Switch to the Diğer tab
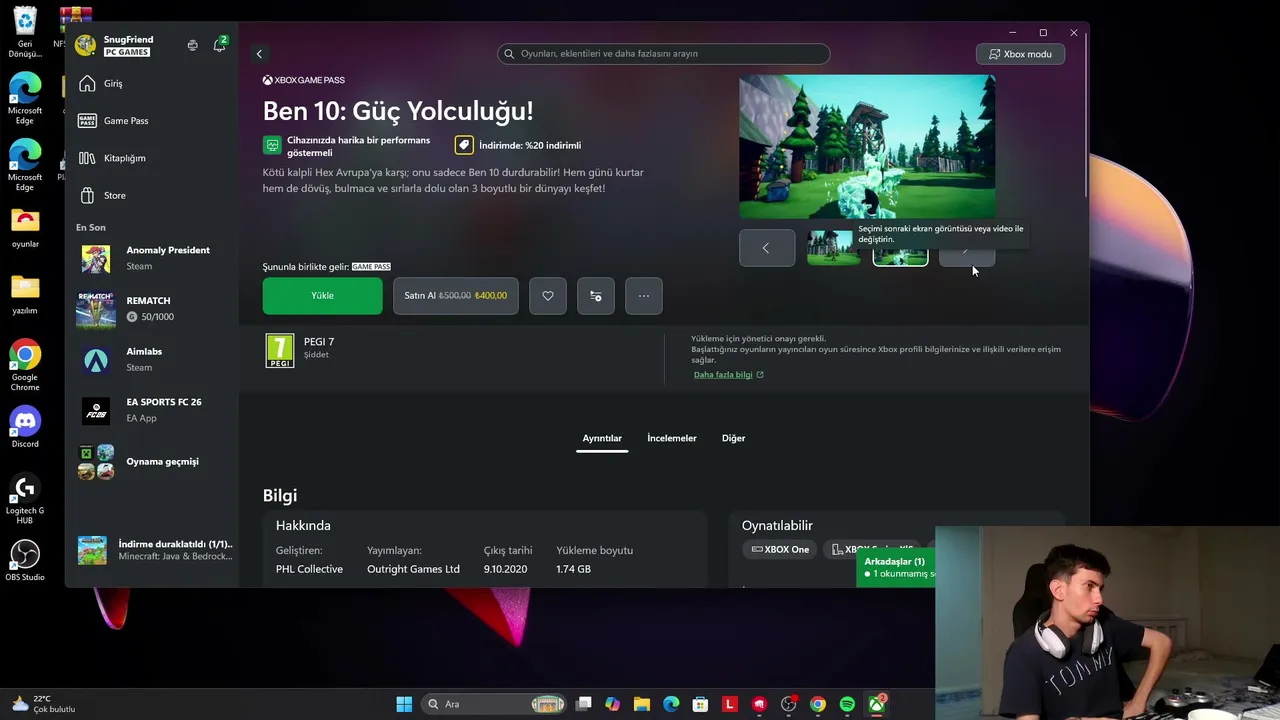 pyautogui.click(x=734, y=438)
